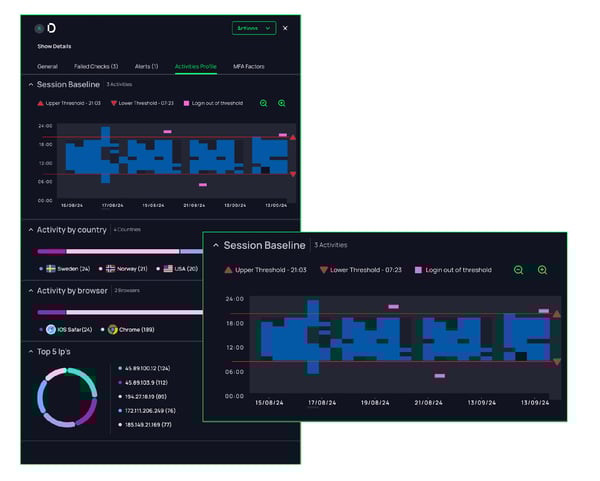Click the 21/08/24 date label in overlay chart
Viewport: 600px width, 481px height.
[429, 403]
